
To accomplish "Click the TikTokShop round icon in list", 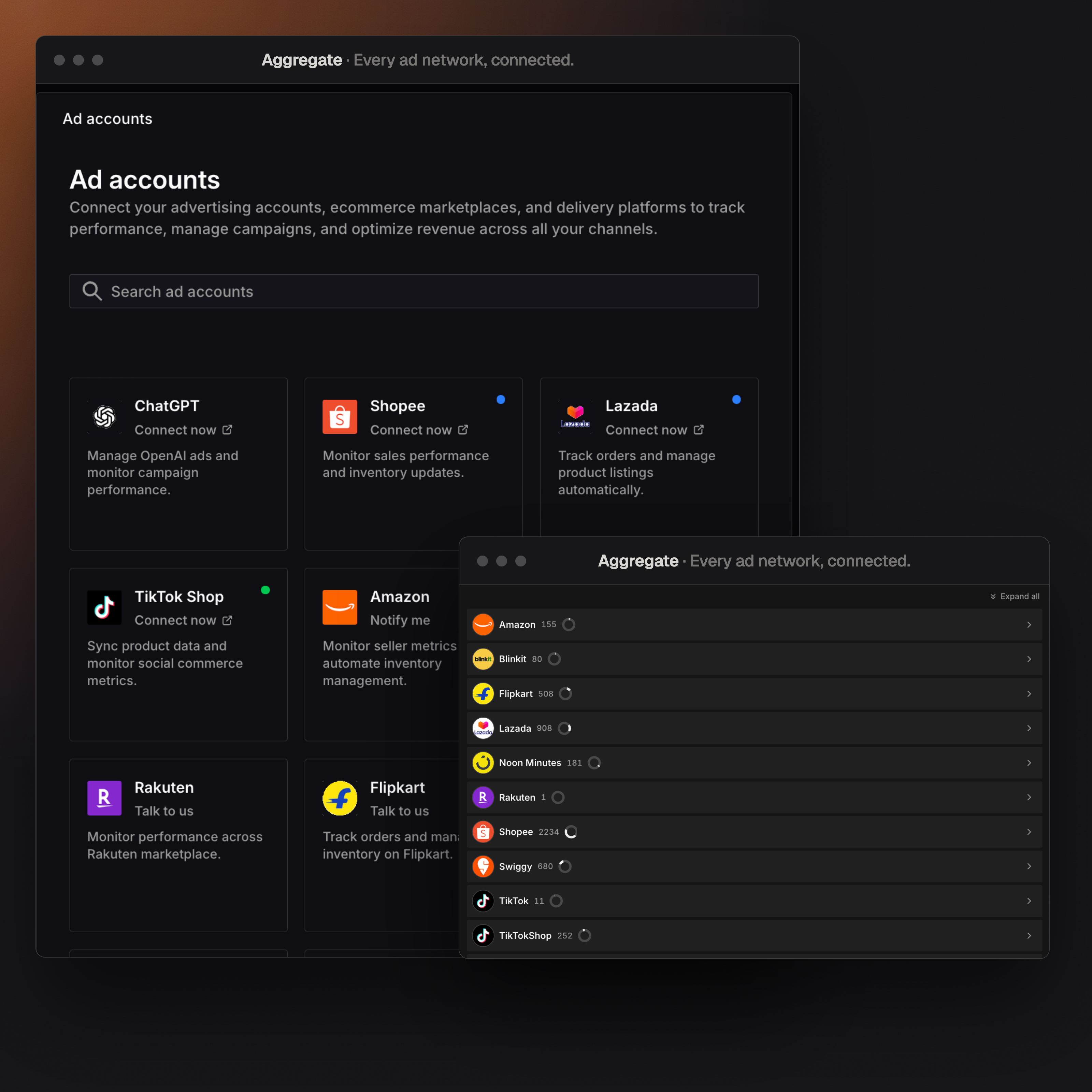I will (x=483, y=935).
